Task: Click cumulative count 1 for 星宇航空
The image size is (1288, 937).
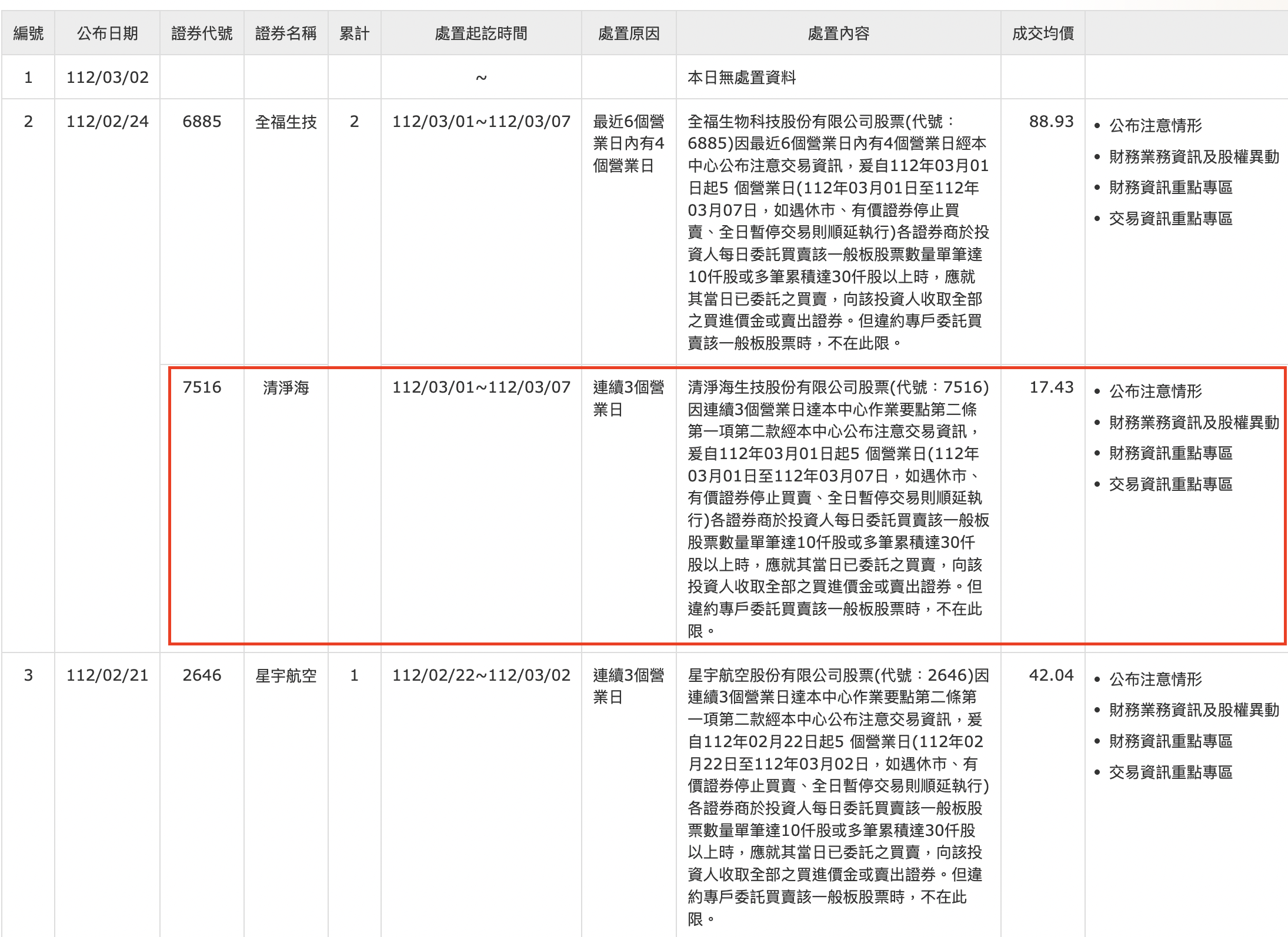Action: (x=354, y=675)
